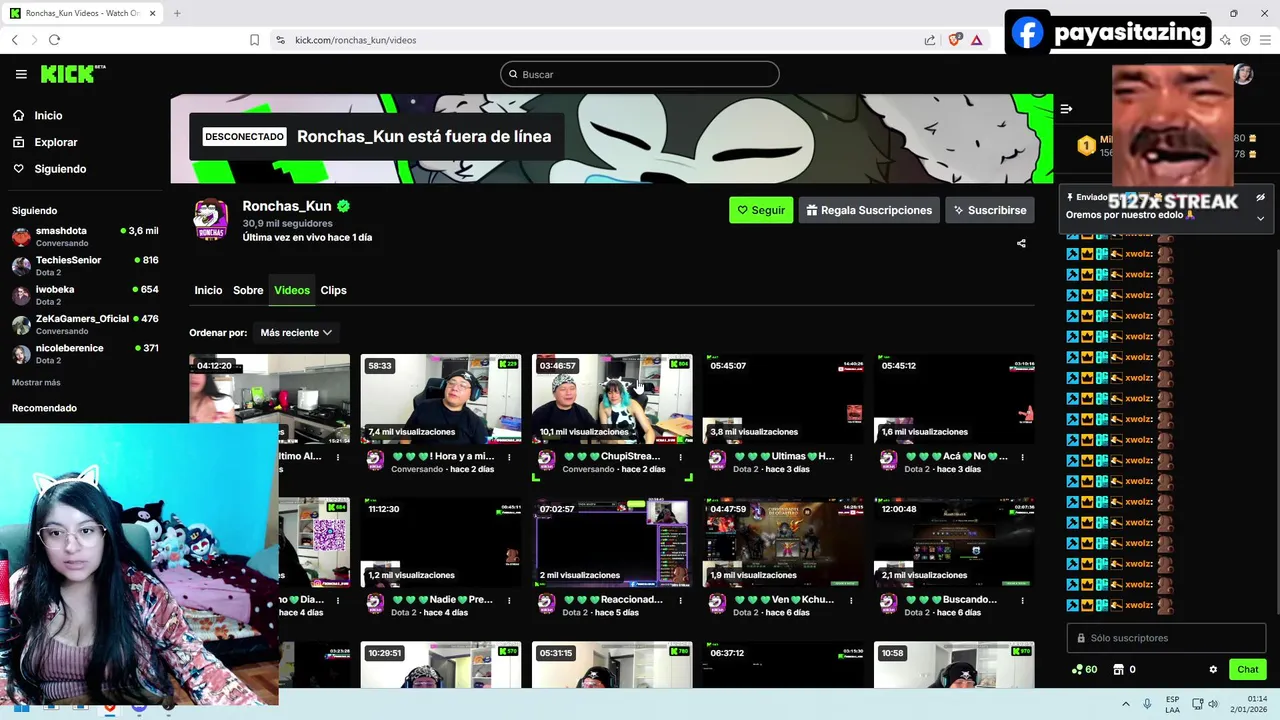The width and height of the screenshot is (1280, 720).
Task: Expand the pinned message chevron
Action: point(1260,218)
